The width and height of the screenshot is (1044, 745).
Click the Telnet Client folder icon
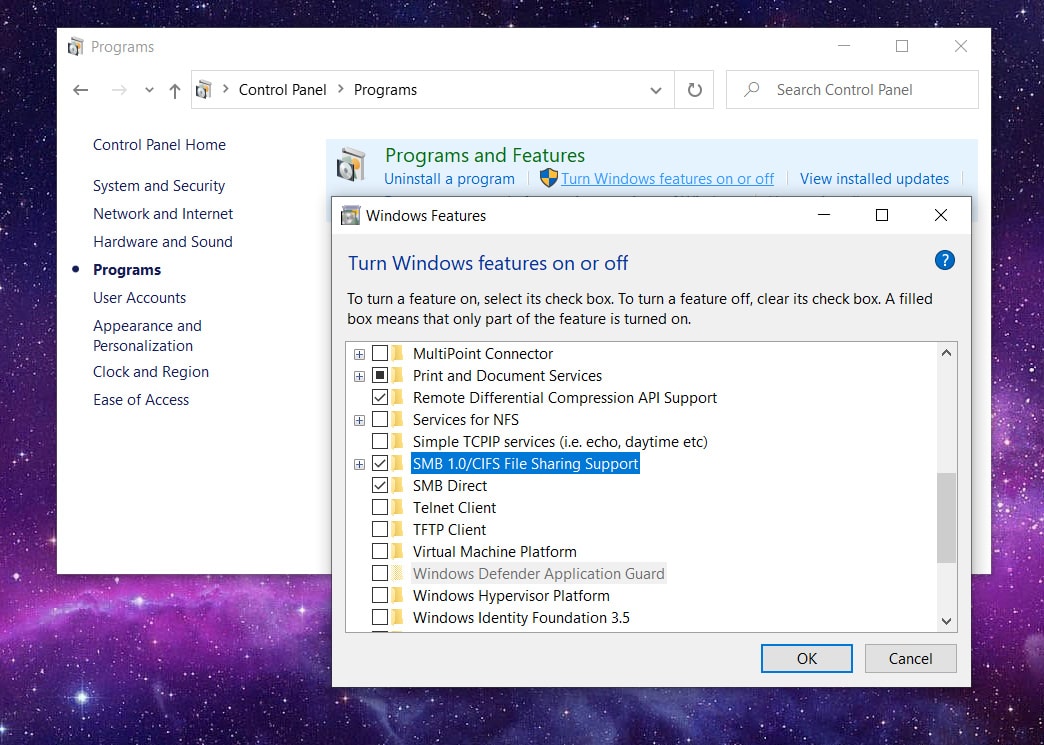[x=398, y=507]
